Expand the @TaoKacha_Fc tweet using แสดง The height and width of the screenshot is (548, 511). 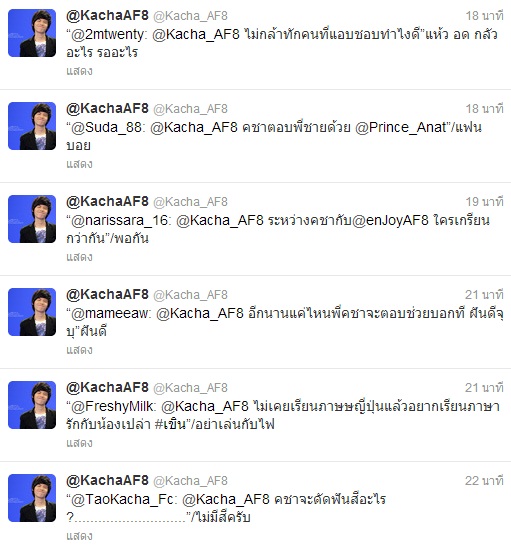tap(79, 536)
